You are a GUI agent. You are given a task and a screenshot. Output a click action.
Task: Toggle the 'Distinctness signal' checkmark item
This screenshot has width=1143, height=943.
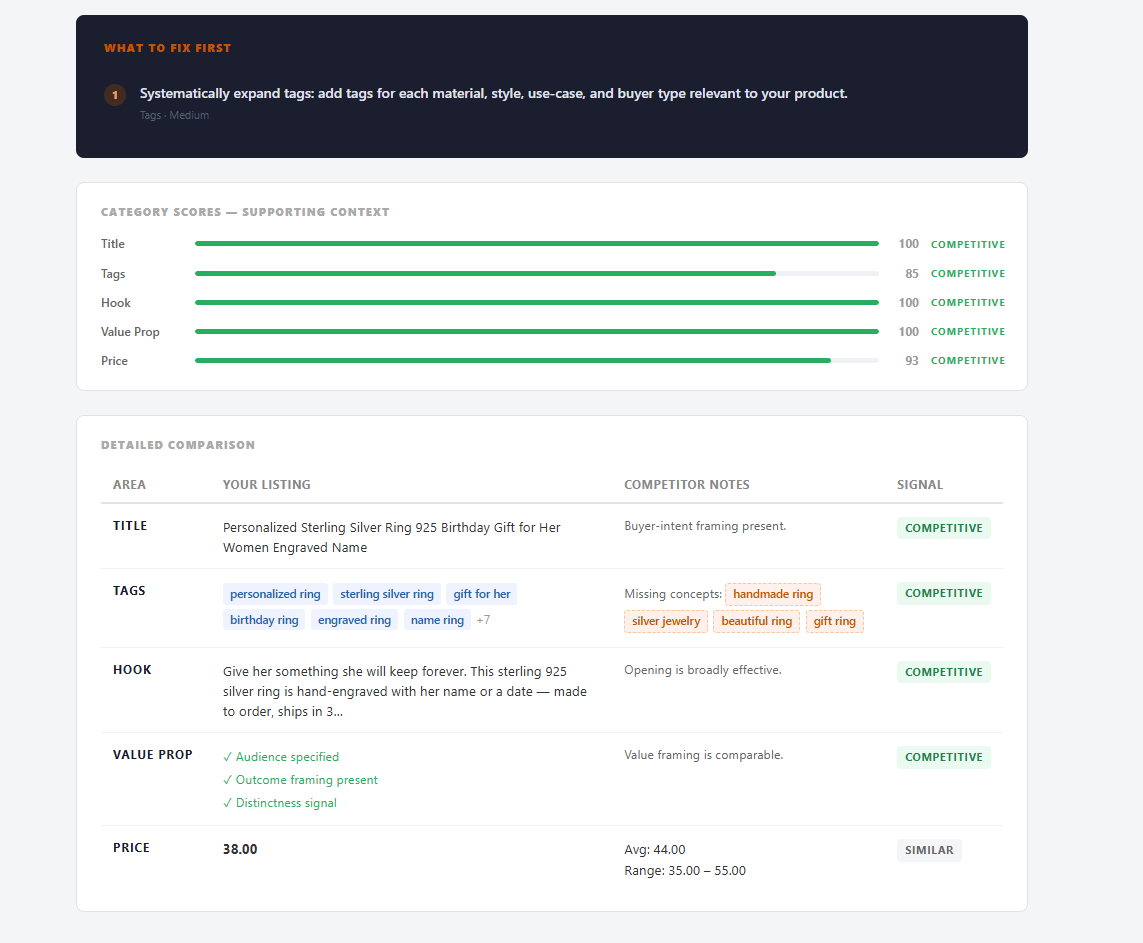tap(279, 802)
